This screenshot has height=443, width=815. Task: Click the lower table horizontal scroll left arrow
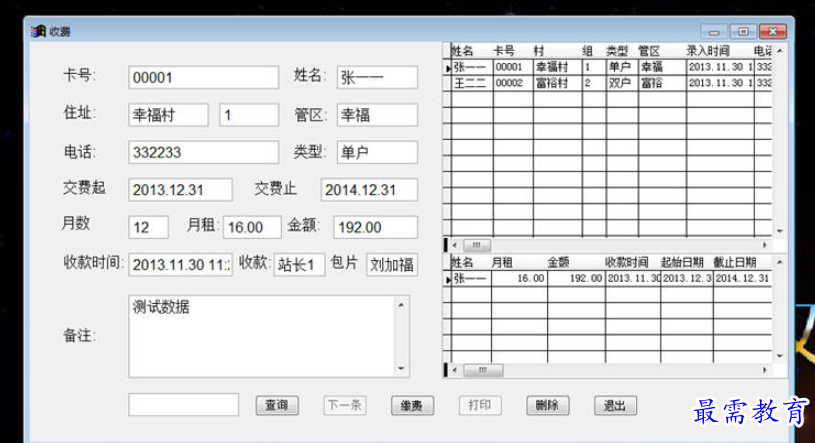(x=455, y=370)
